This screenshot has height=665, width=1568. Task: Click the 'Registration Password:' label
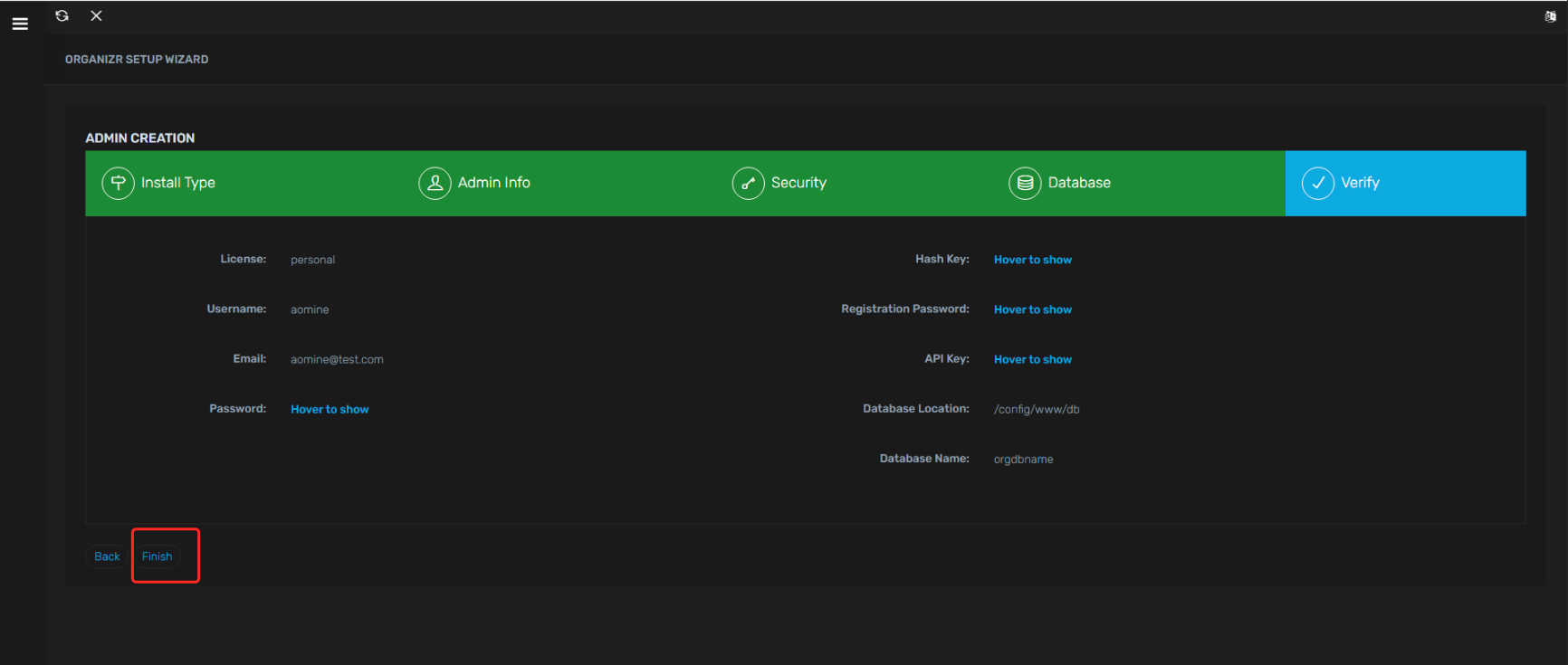(x=905, y=309)
